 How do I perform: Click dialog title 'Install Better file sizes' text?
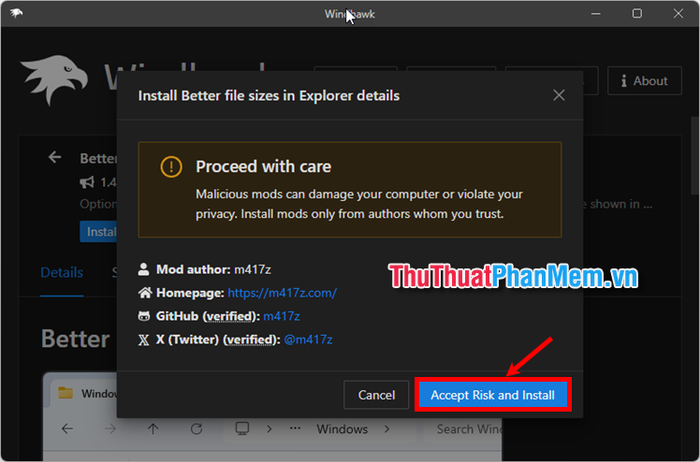pyautogui.click(x=269, y=96)
